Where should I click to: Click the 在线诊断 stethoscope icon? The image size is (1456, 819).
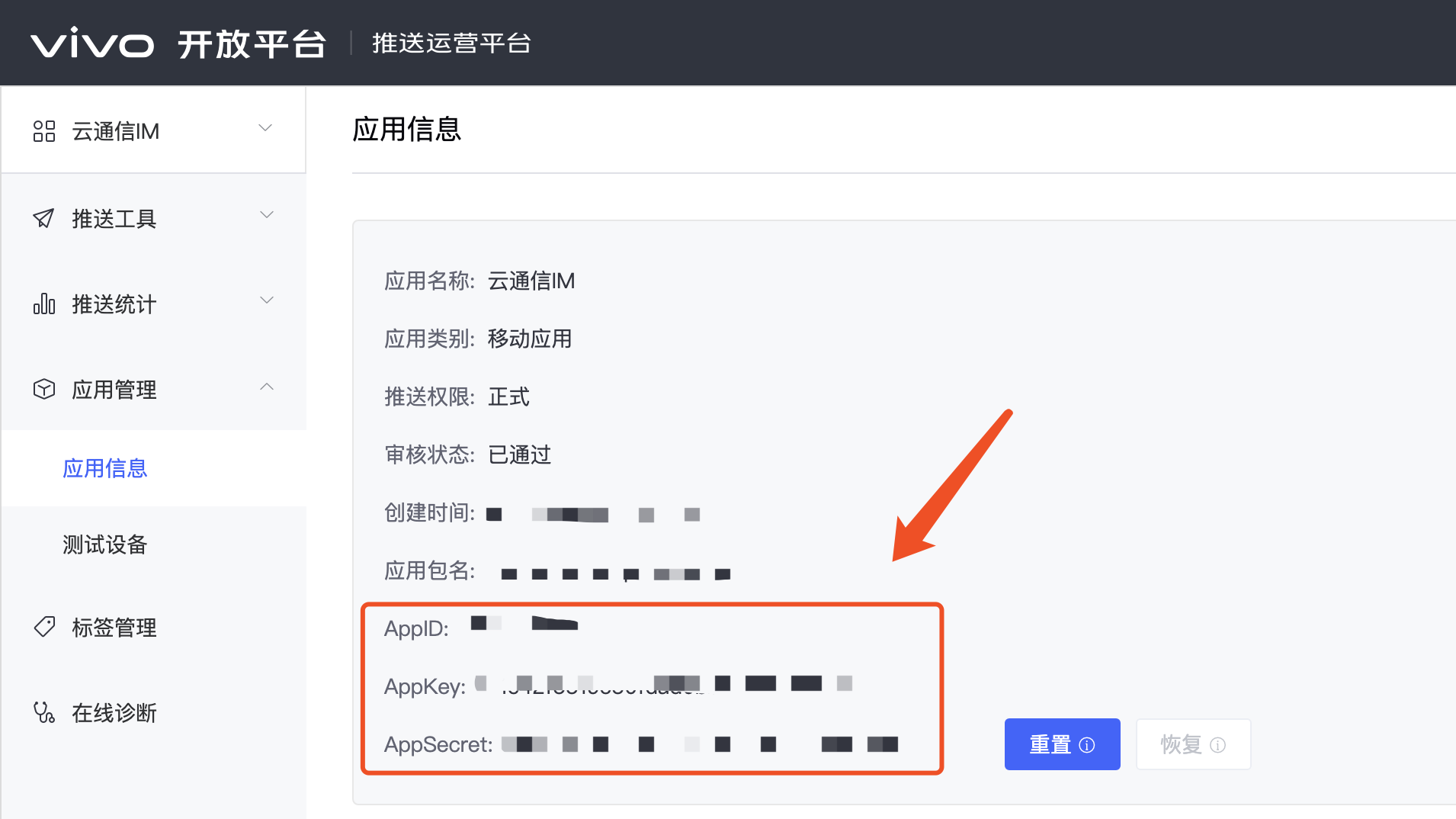click(x=44, y=712)
